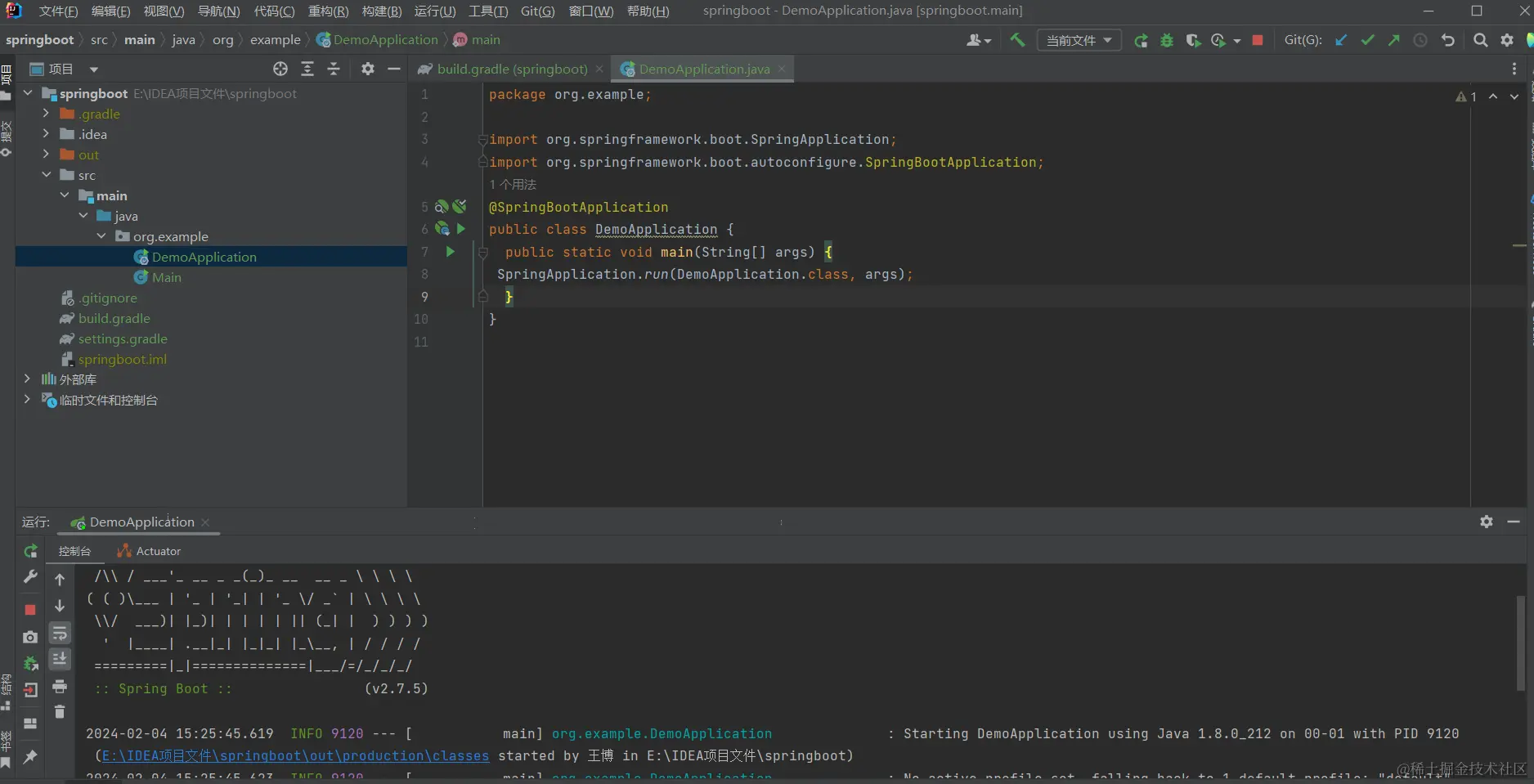
Task: Stop the app with the toolbar red square
Action: pyautogui.click(x=1258, y=40)
